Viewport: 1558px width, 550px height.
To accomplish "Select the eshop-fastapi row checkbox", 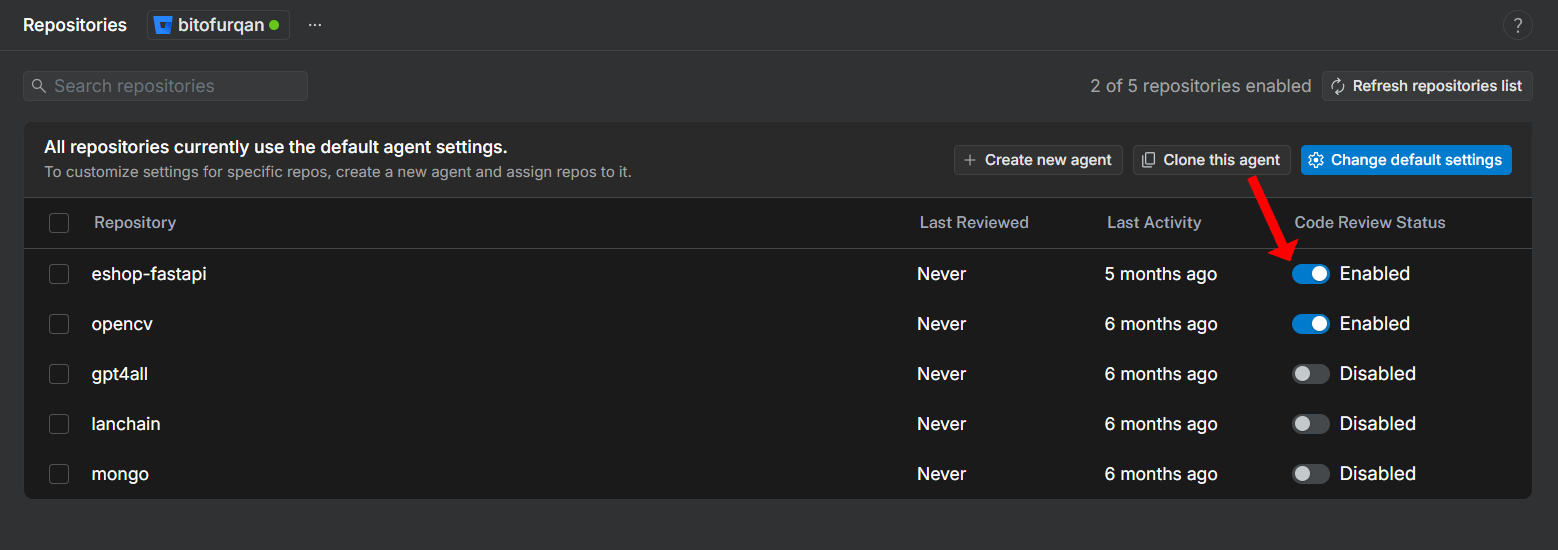I will click(59, 274).
